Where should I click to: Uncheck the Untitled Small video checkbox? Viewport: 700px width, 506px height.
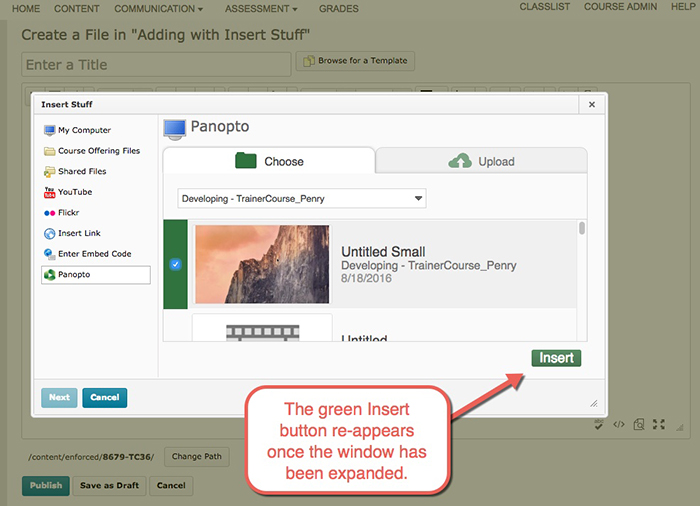(175, 264)
